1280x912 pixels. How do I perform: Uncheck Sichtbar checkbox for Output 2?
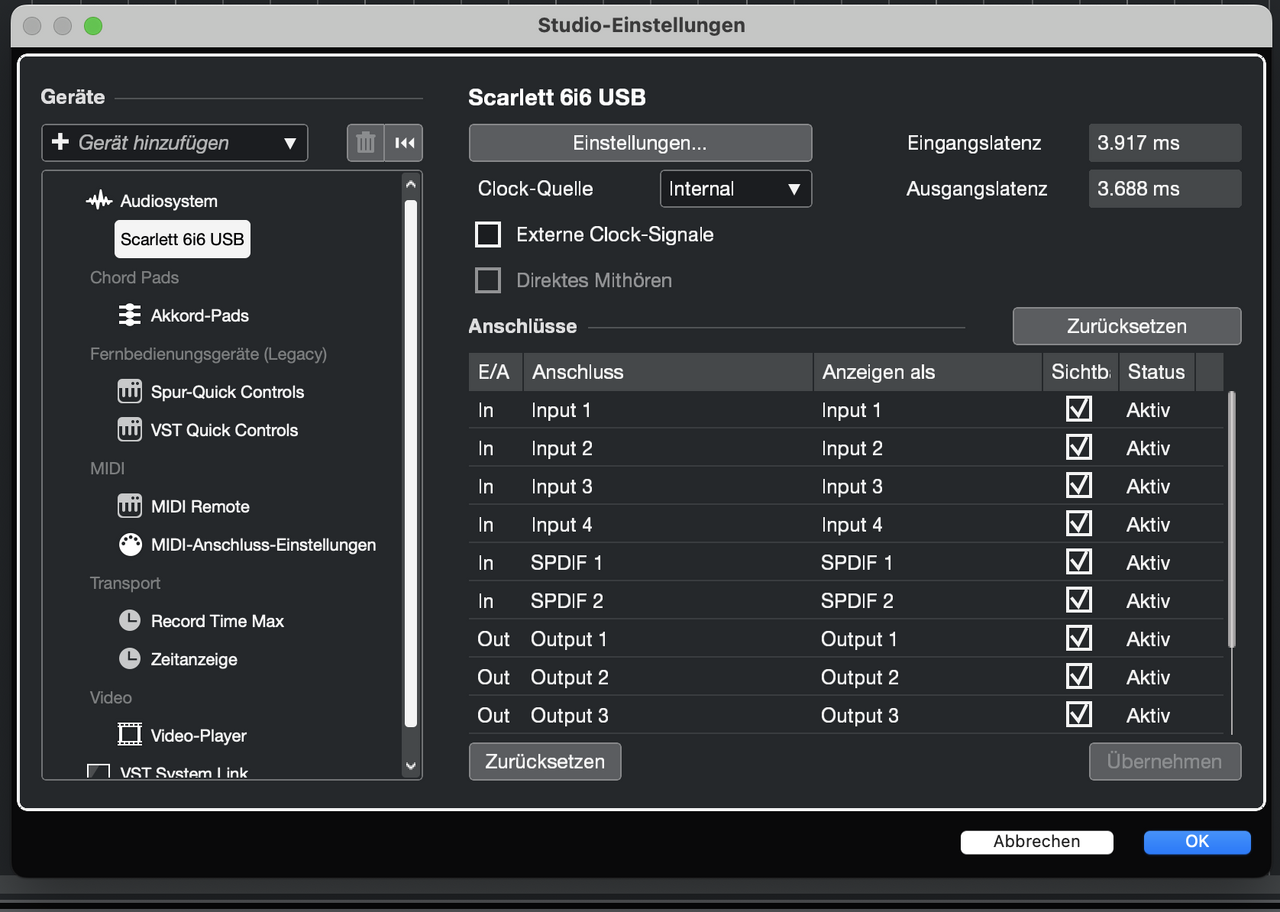point(1079,676)
